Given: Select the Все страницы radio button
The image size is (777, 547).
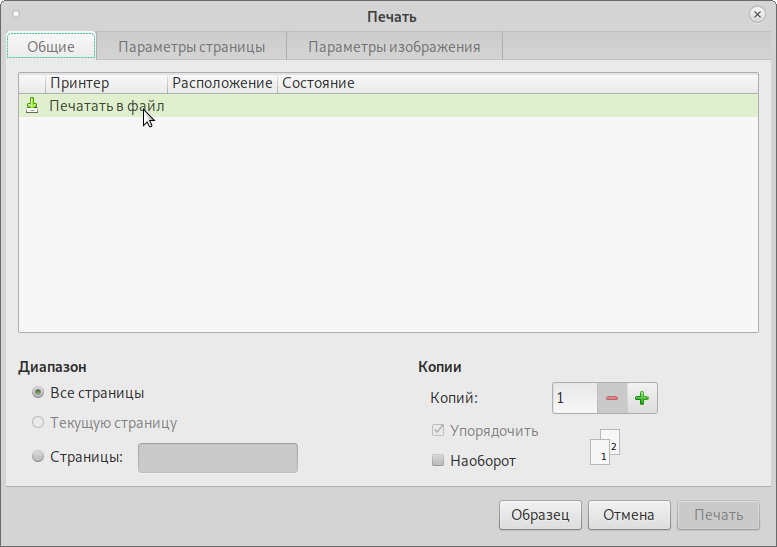Looking at the screenshot, I should (x=38, y=393).
